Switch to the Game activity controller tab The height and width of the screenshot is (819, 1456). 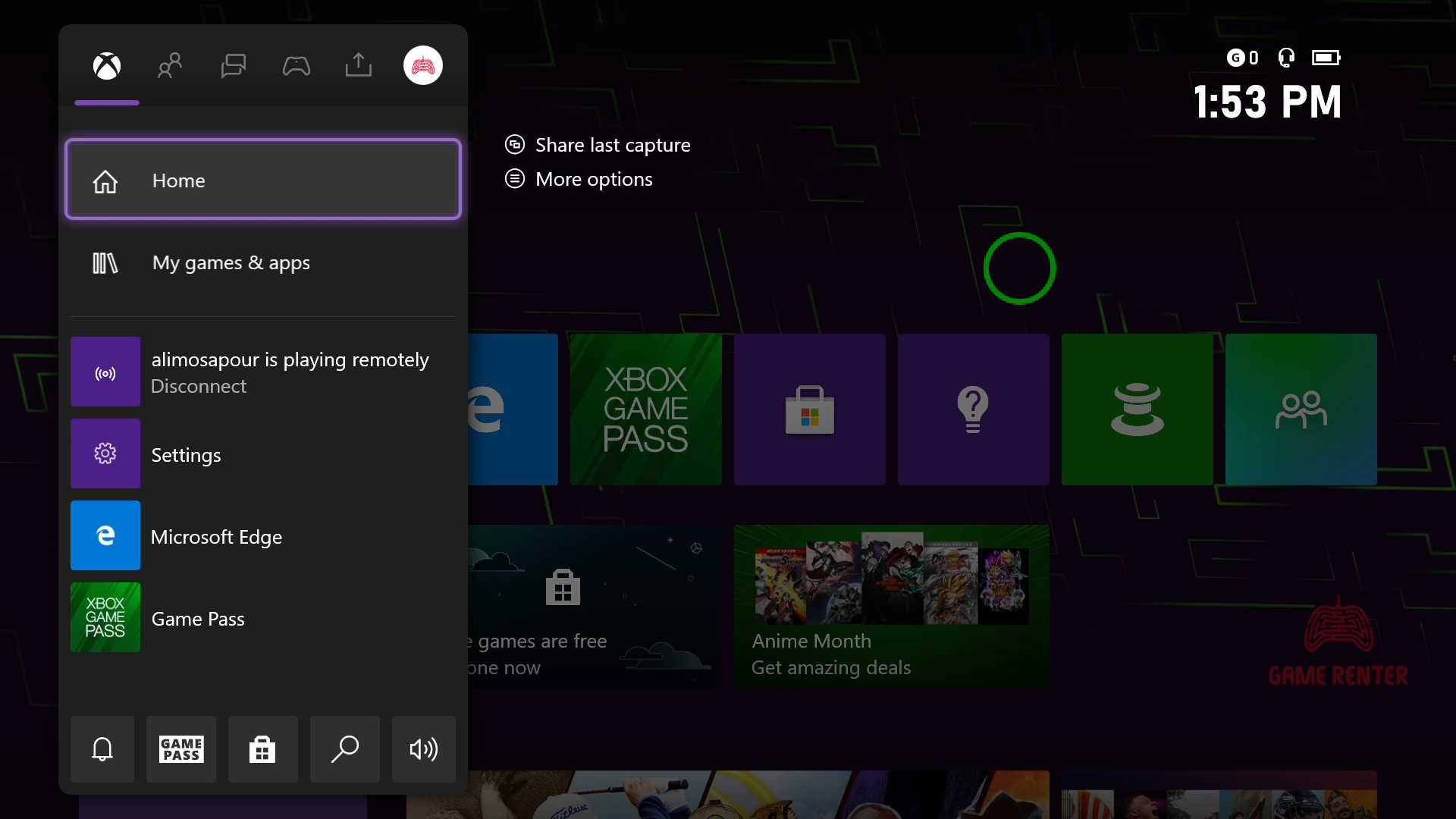pyautogui.click(x=296, y=66)
